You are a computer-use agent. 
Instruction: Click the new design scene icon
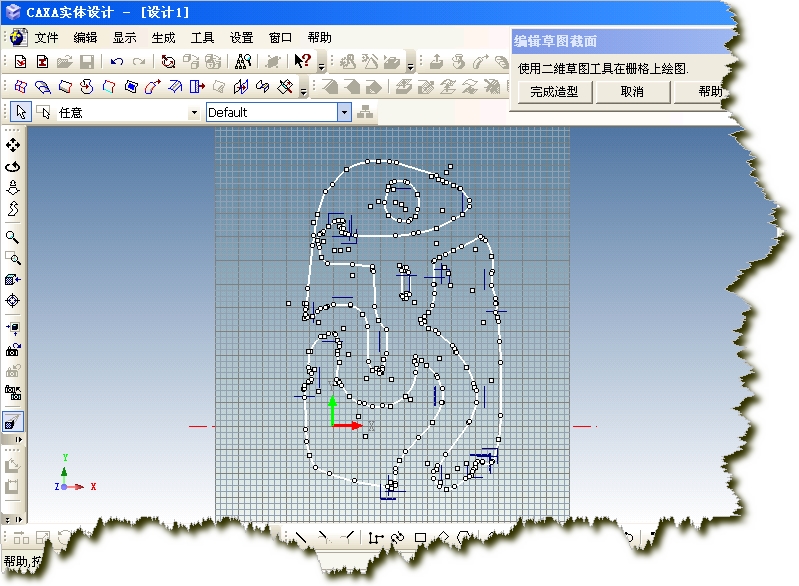click(x=20, y=62)
